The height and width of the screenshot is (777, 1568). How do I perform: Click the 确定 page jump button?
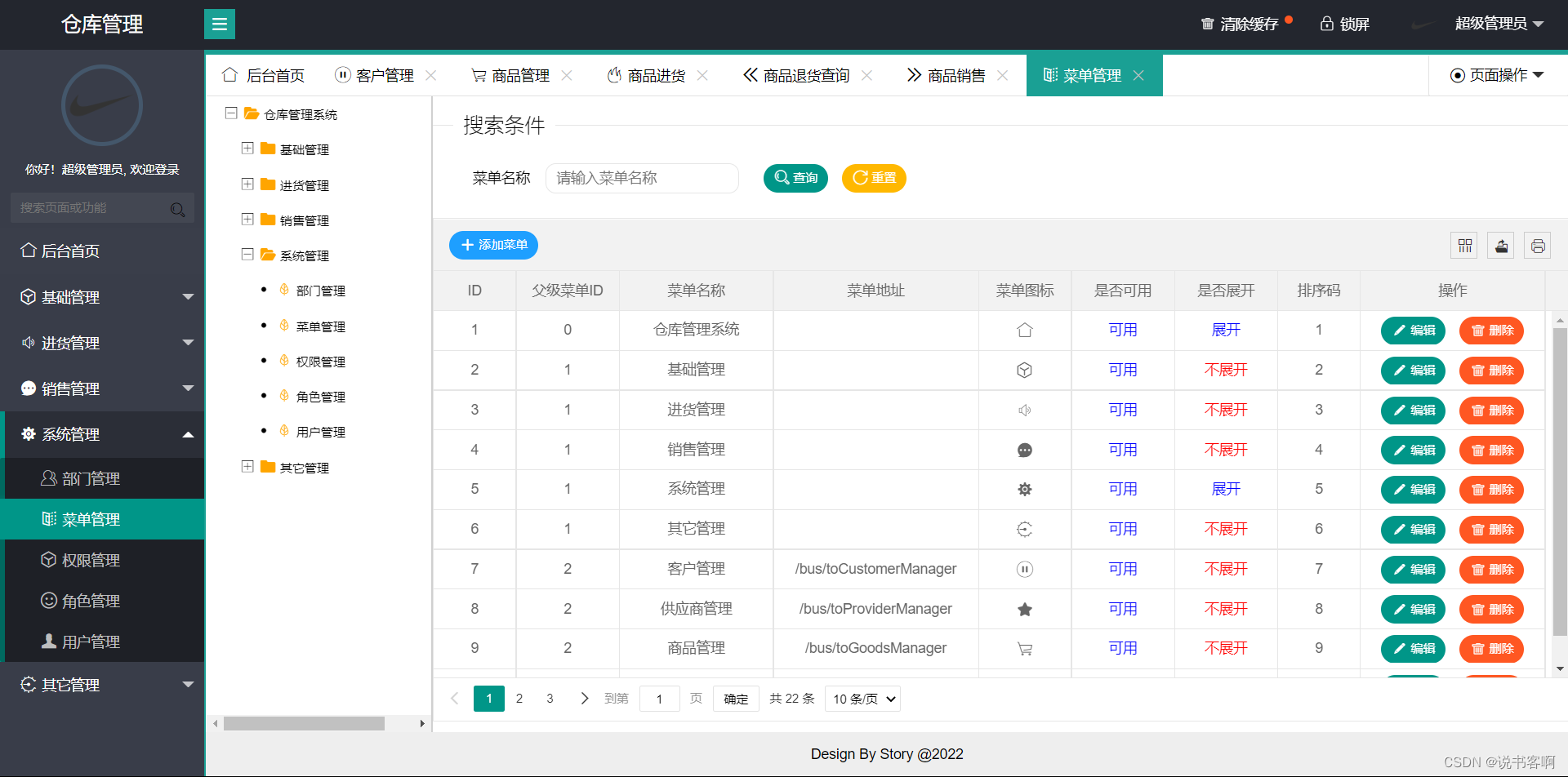pos(736,699)
